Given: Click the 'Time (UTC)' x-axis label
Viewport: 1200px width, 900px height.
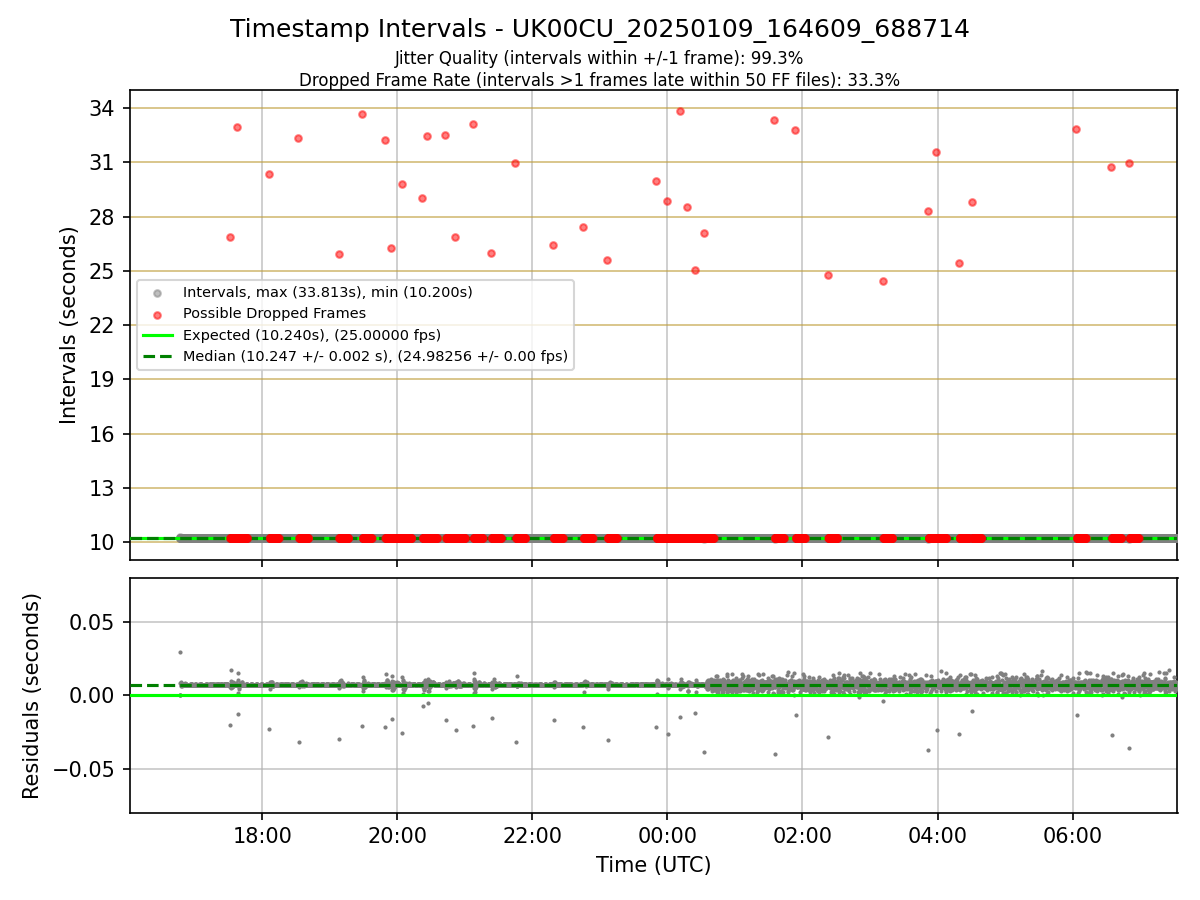Looking at the screenshot, I should 653,865.
